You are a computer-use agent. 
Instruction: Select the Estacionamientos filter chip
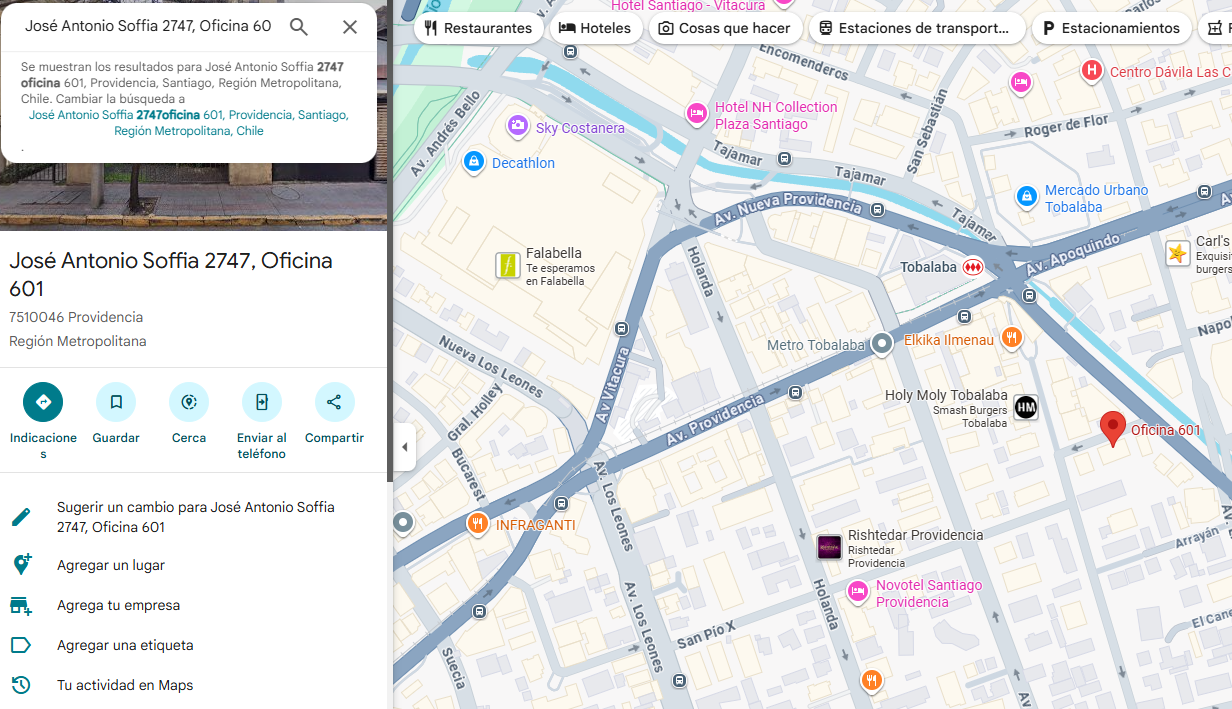1112,28
